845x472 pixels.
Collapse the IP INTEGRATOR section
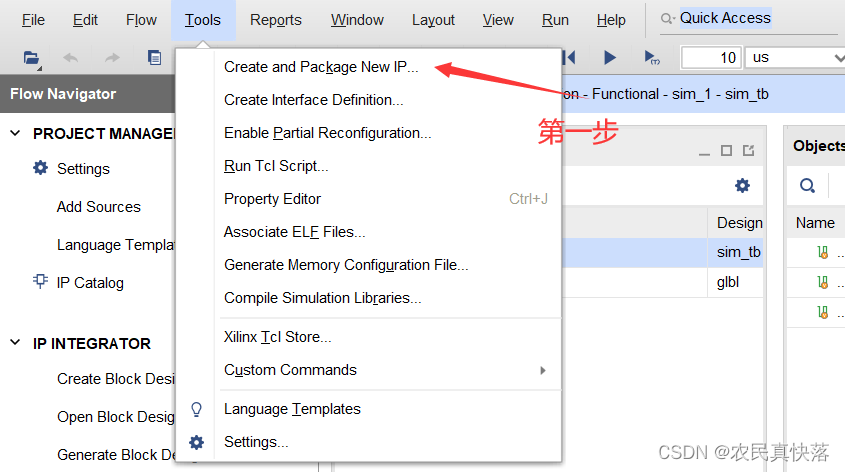pyautogui.click(x=16, y=344)
